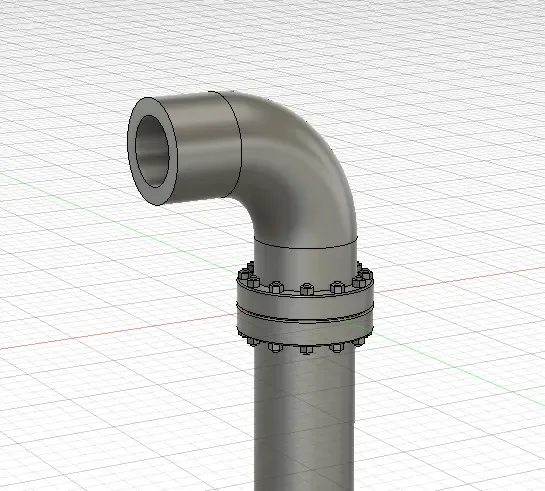Click inside the hollow bore of the pipe opening

(152, 152)
